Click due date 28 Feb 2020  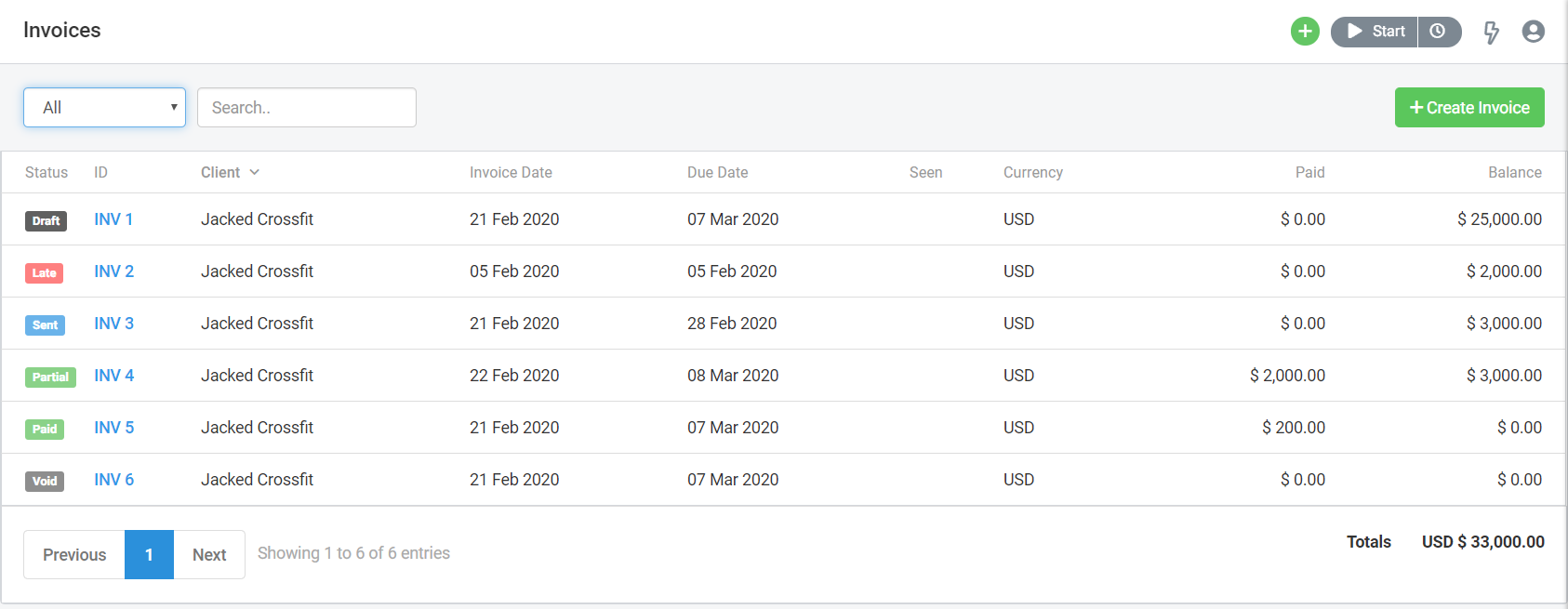(x=732, y=324)
